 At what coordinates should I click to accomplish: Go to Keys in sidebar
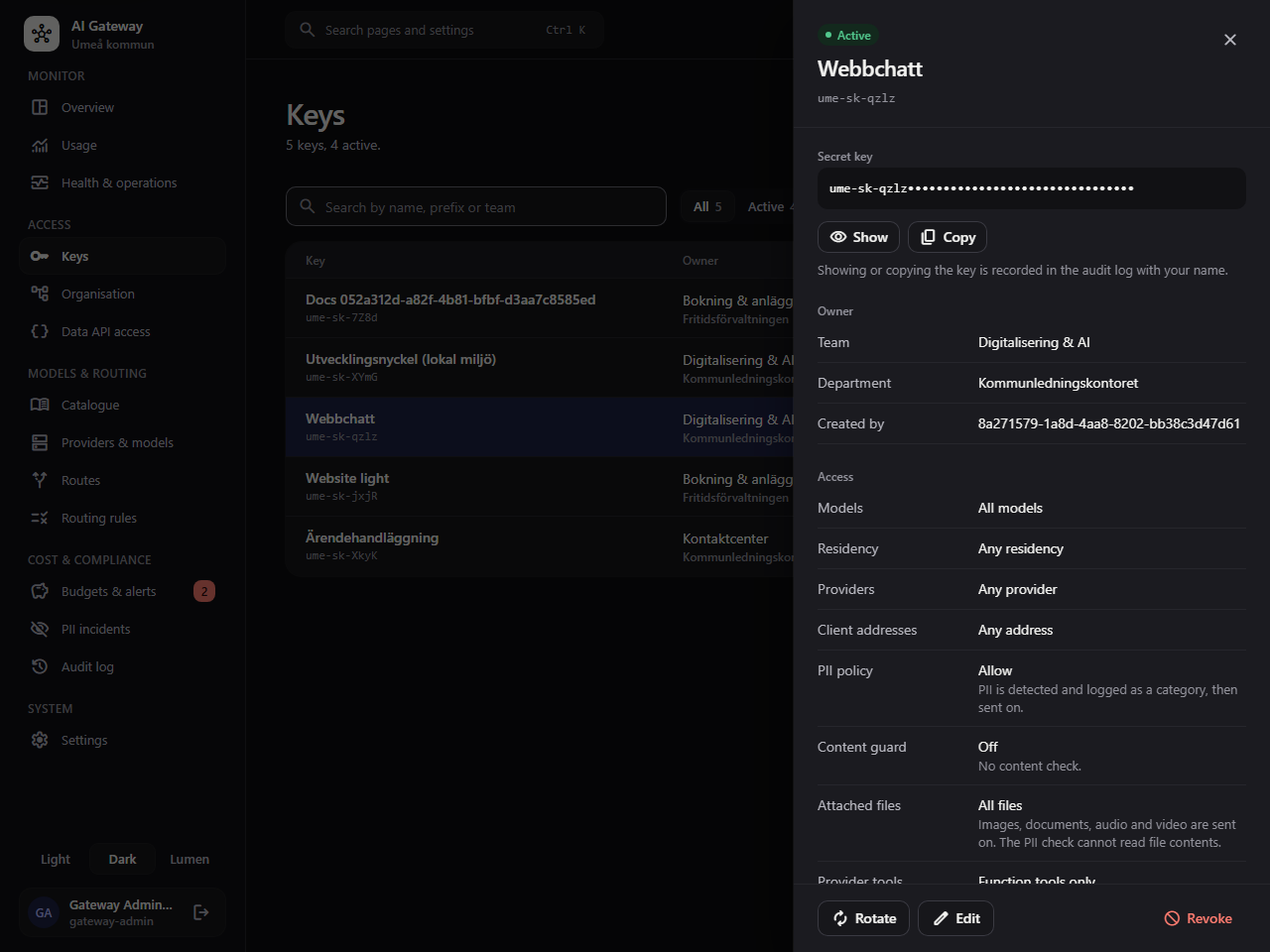click(123, 256)
